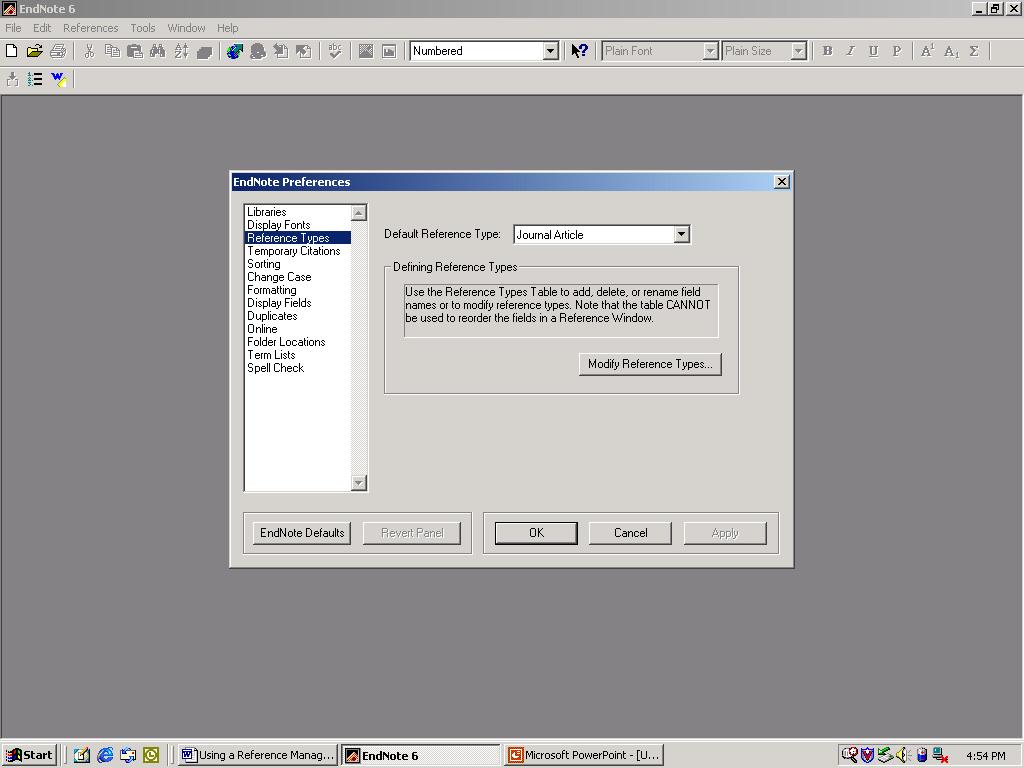
Task: Click the EndNote Defaults button
Action: coord(302,533)
